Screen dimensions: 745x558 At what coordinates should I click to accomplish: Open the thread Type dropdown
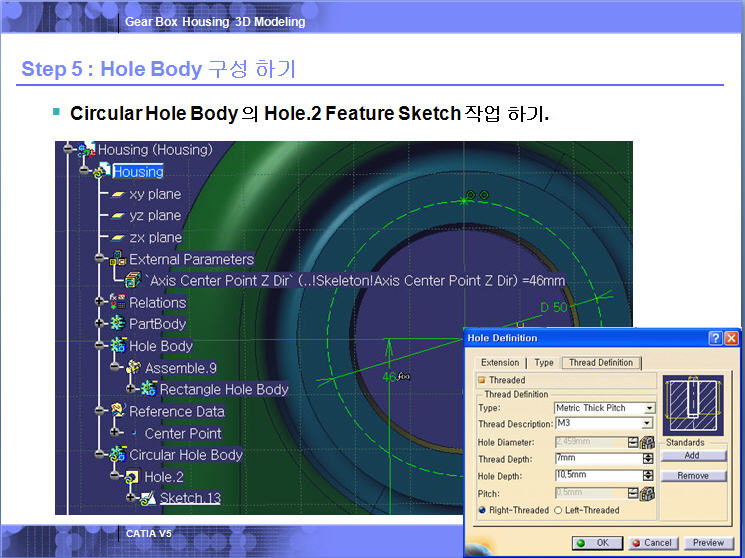click(649, 408)
